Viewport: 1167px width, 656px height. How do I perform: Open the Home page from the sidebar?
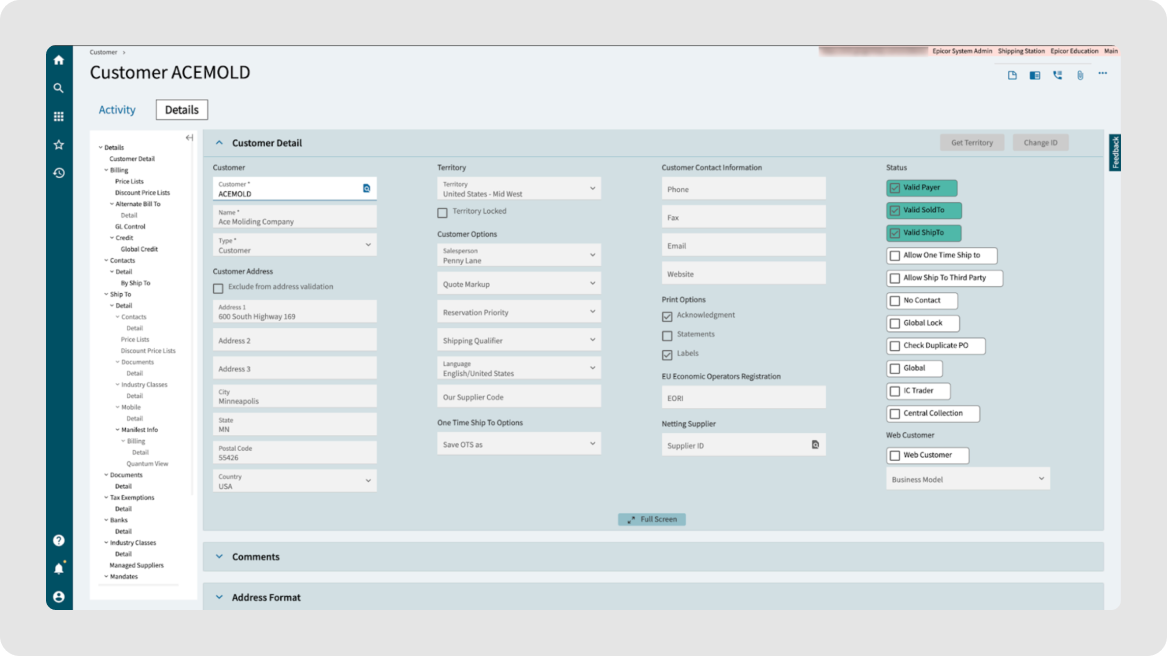(59, 59)
